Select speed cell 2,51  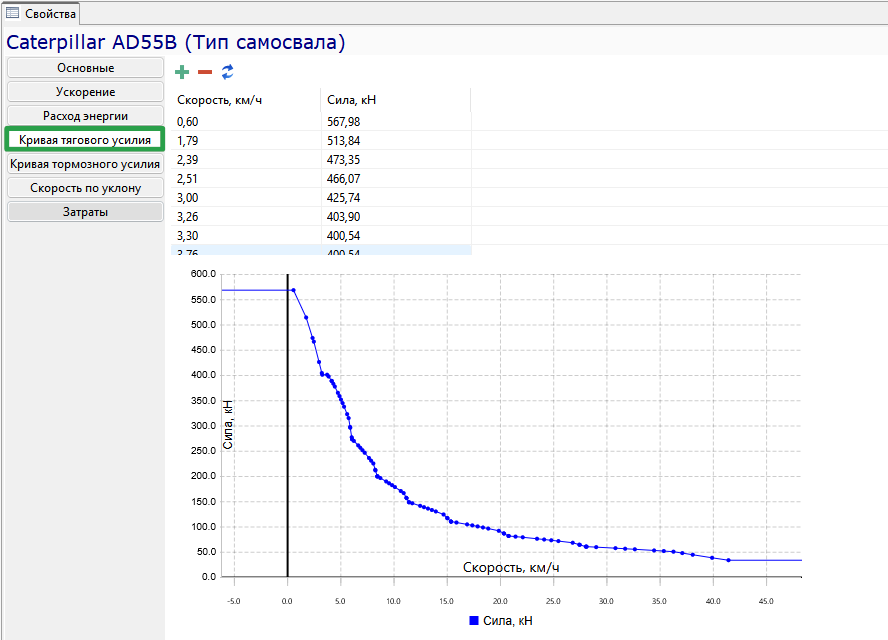click(x=246, y=178)
